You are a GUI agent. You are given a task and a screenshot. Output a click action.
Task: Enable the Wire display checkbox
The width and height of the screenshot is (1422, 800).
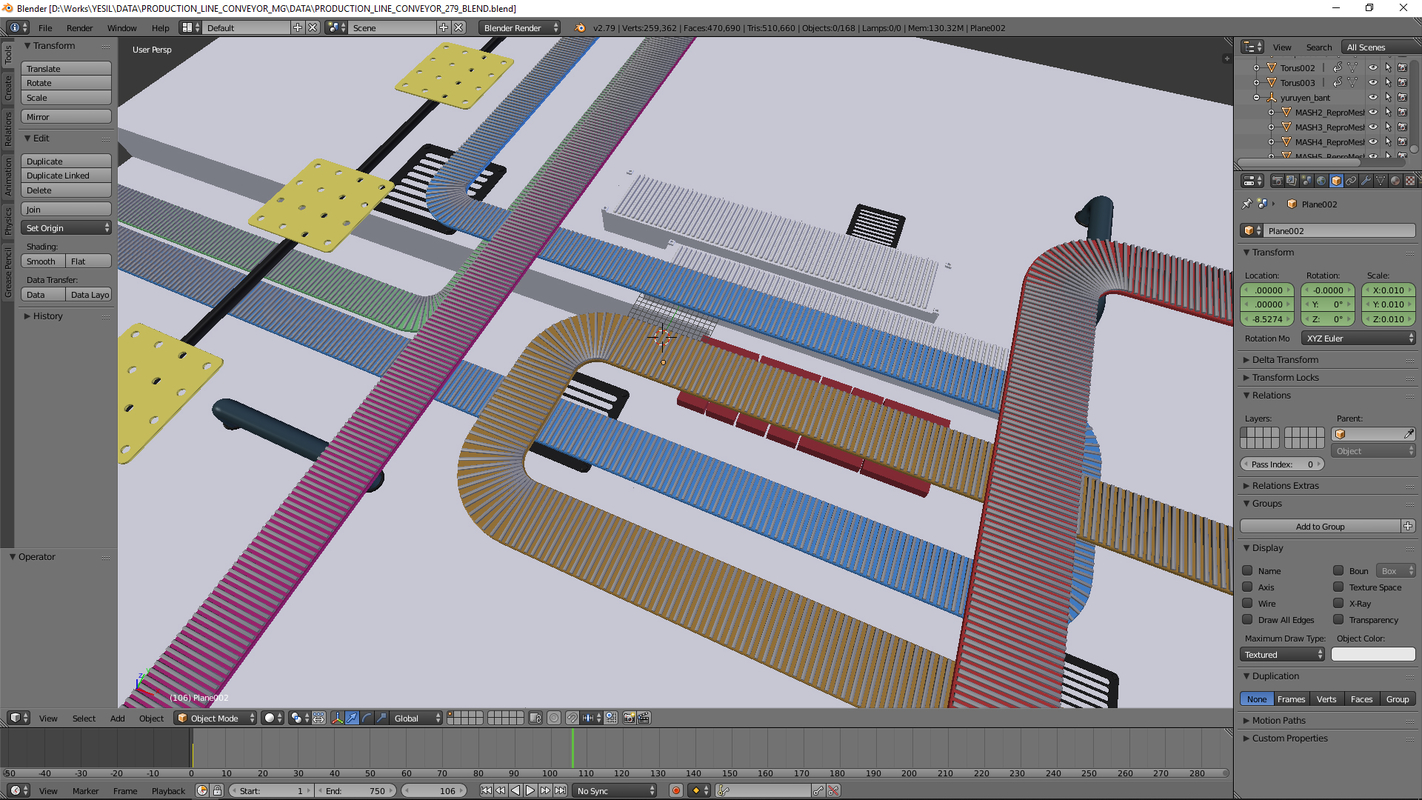[1247, 604]
